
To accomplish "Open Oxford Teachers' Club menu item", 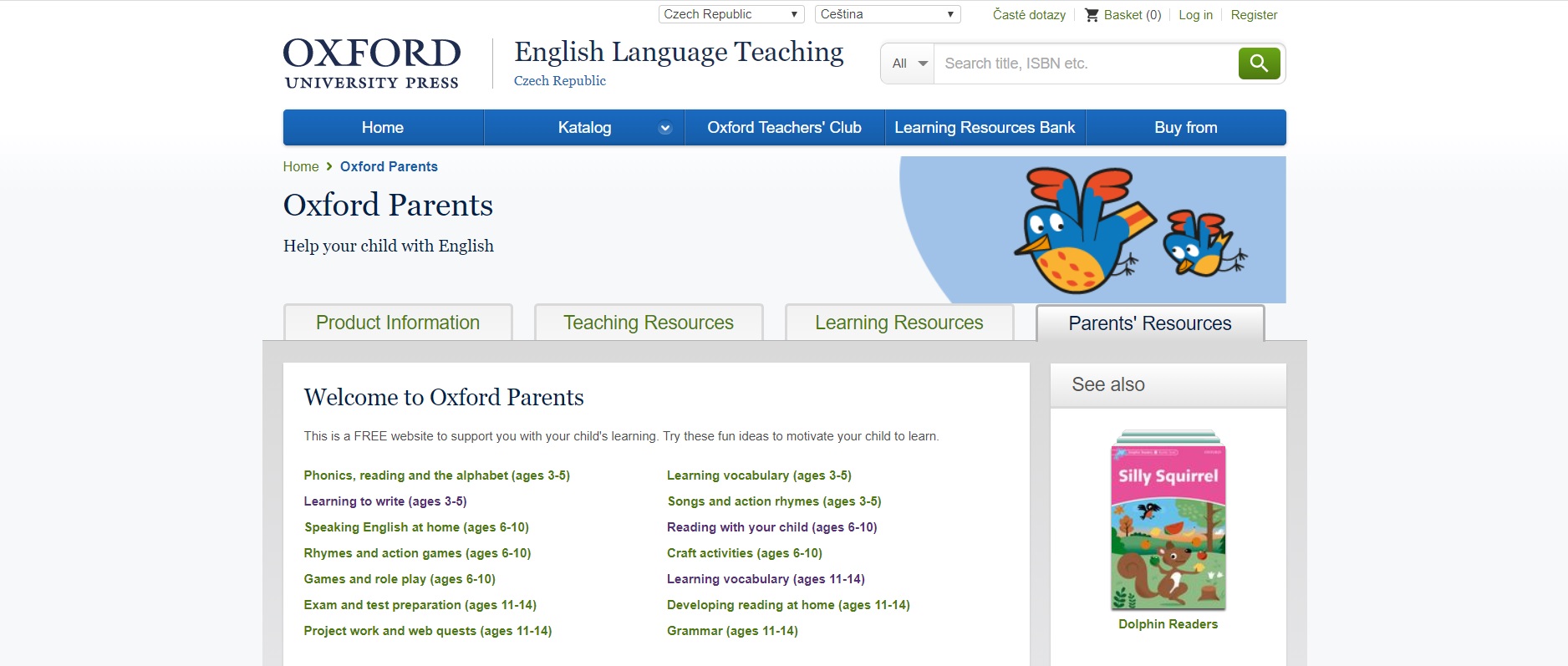I will [x=784, y=128].
